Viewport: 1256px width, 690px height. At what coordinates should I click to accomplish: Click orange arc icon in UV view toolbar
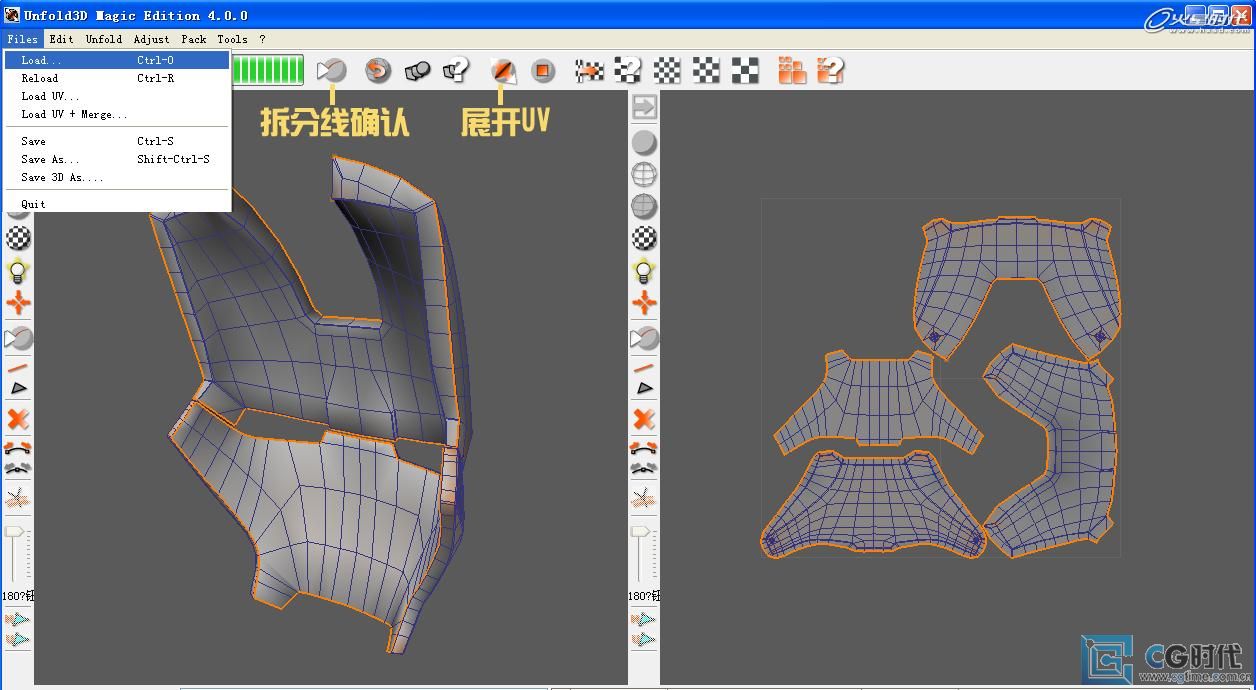click(644, 449)
